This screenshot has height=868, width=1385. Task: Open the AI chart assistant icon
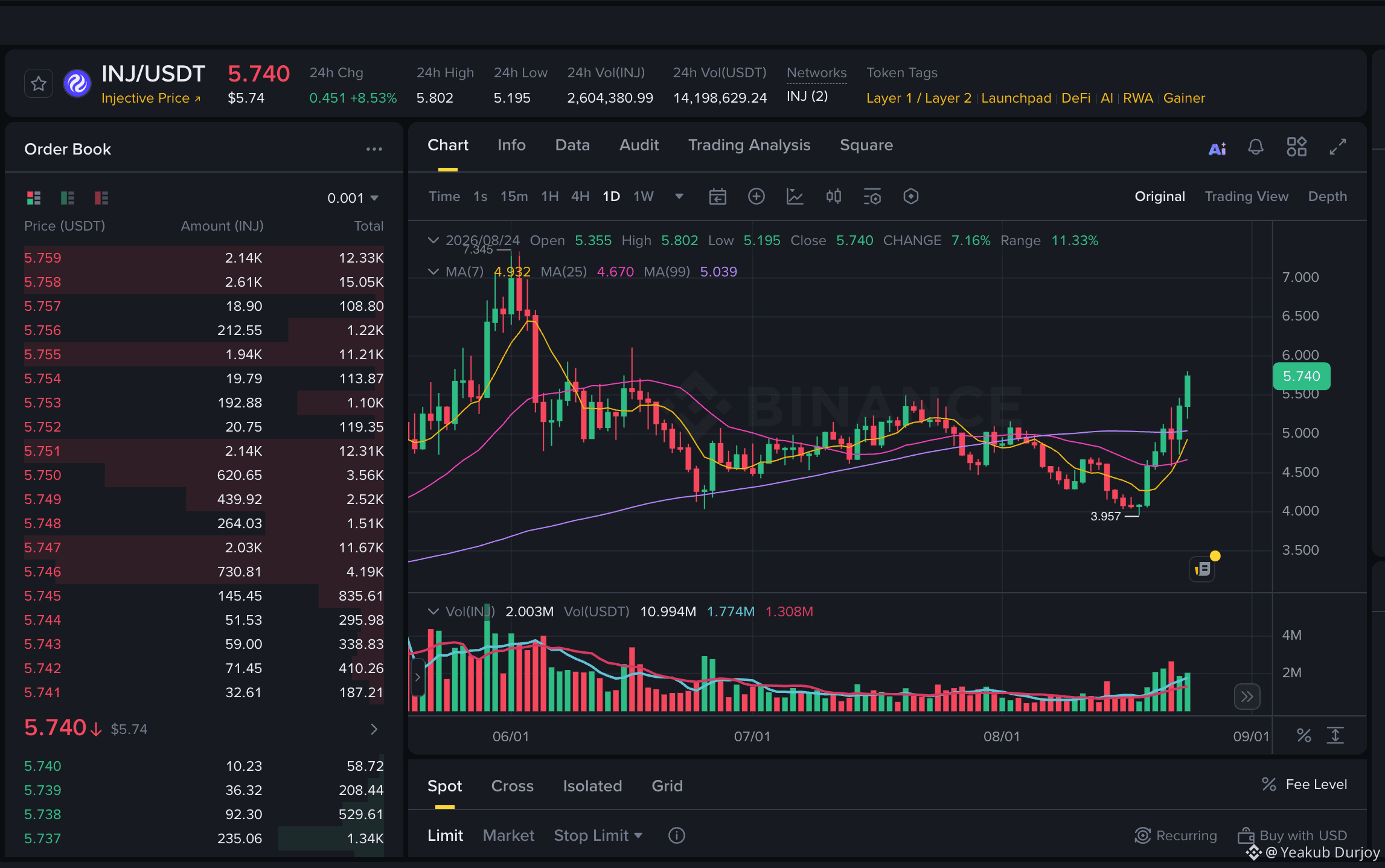pyautogui.click(x=1217, y=148)
